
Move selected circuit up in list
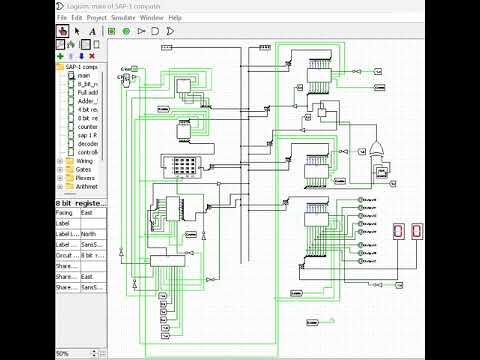pos(71,56)
